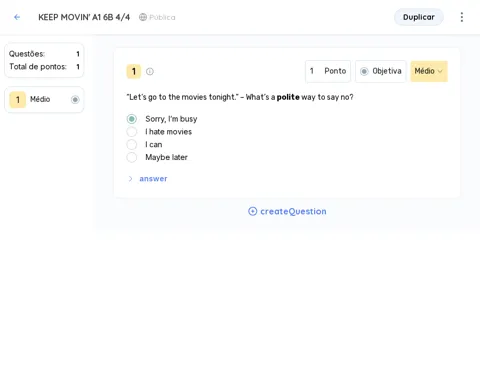Select the 'I hate movies' radio option
Viewport: 480px width, 384px height.
click(132, 132)
